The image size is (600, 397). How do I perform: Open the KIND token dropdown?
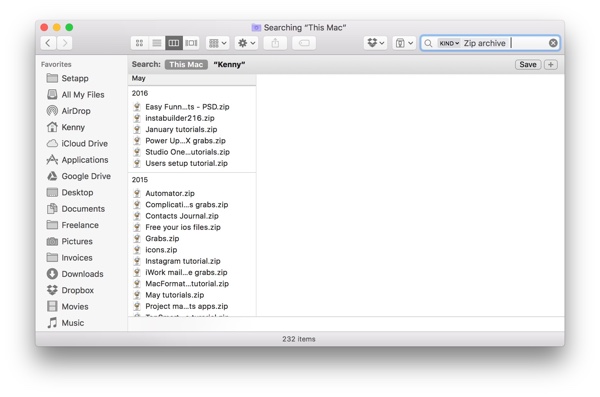(x=449, y=43)
